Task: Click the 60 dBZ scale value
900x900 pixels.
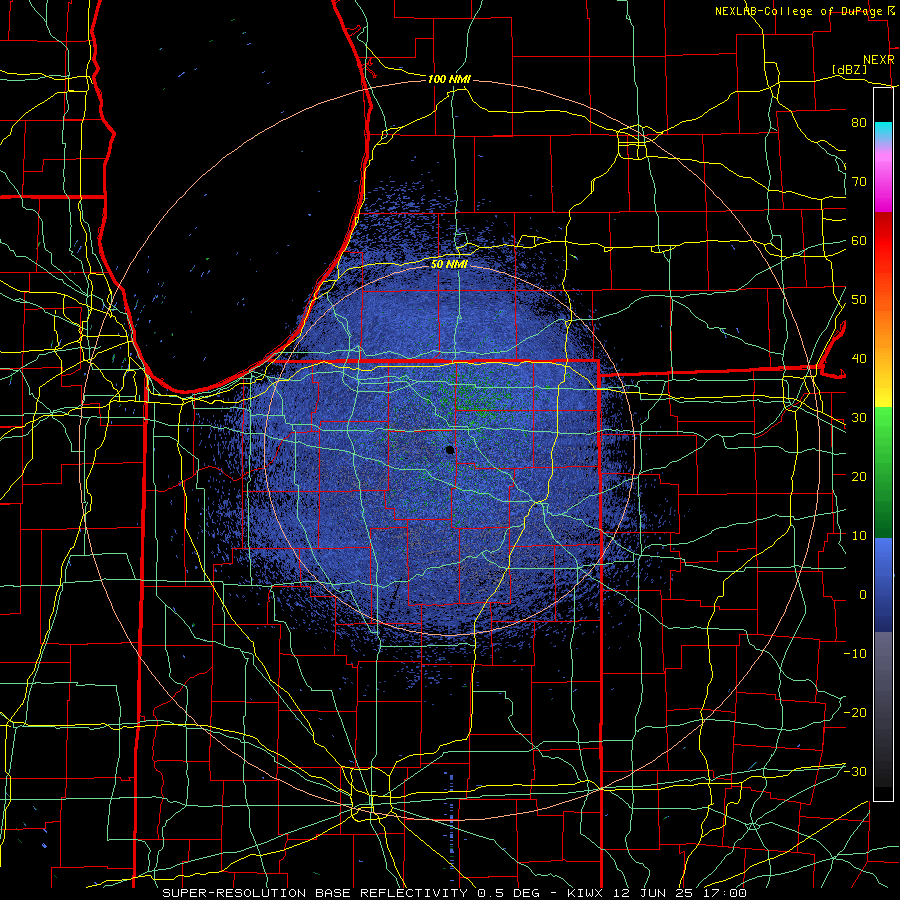Action: tap(859, 240)
